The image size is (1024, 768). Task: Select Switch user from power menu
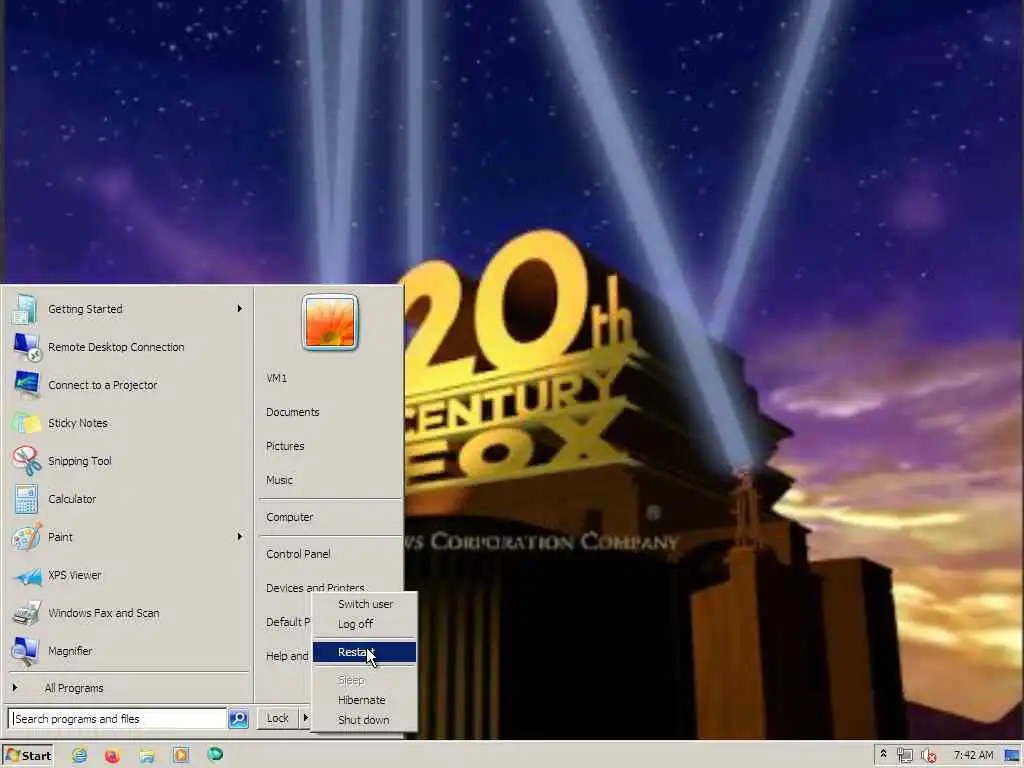pos(365,604)
